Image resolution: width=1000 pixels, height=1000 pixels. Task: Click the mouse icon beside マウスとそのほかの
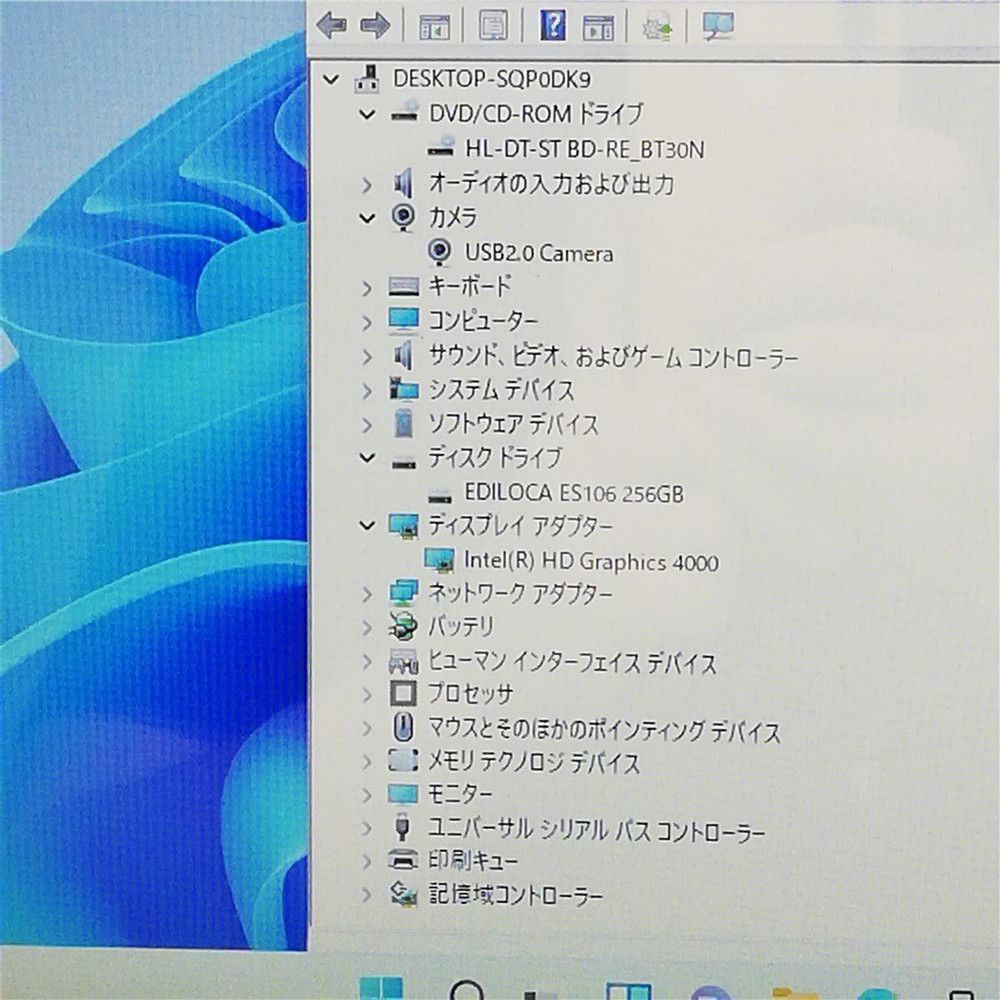403,727
